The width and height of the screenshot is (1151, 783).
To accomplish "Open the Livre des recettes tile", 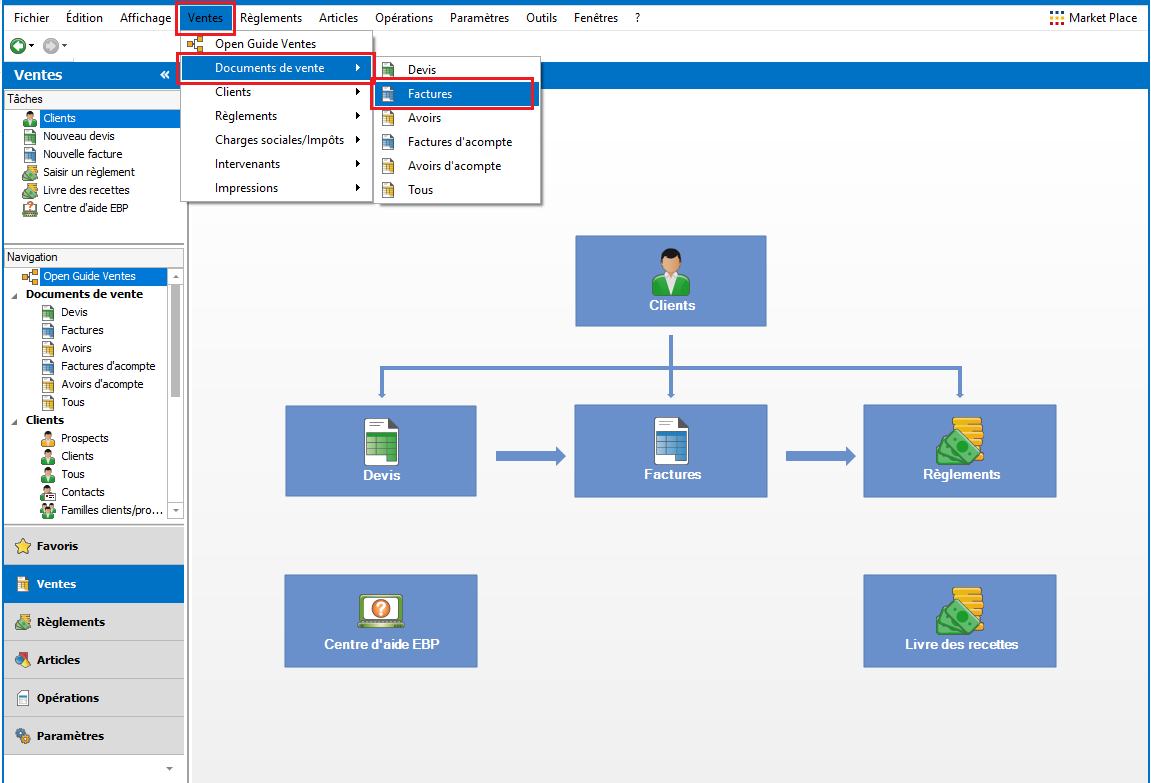I will 960,620.
